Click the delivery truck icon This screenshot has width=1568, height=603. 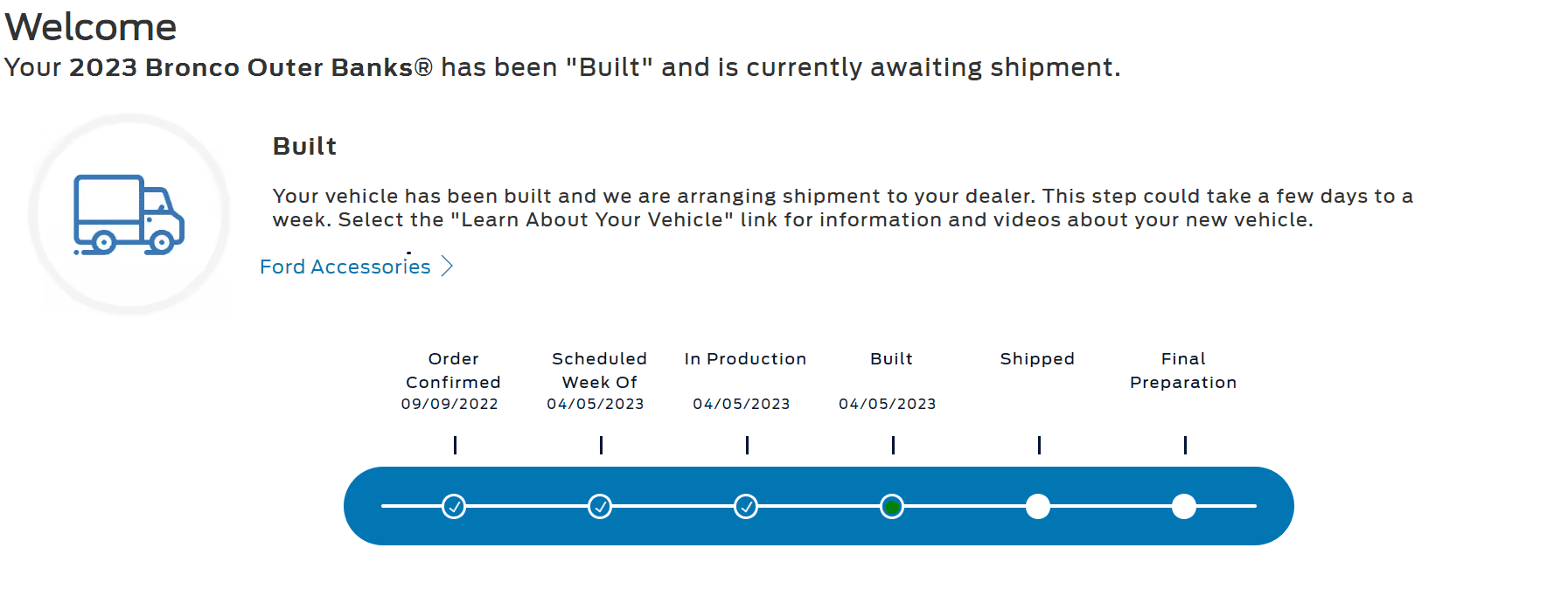[x=129, y=214]
